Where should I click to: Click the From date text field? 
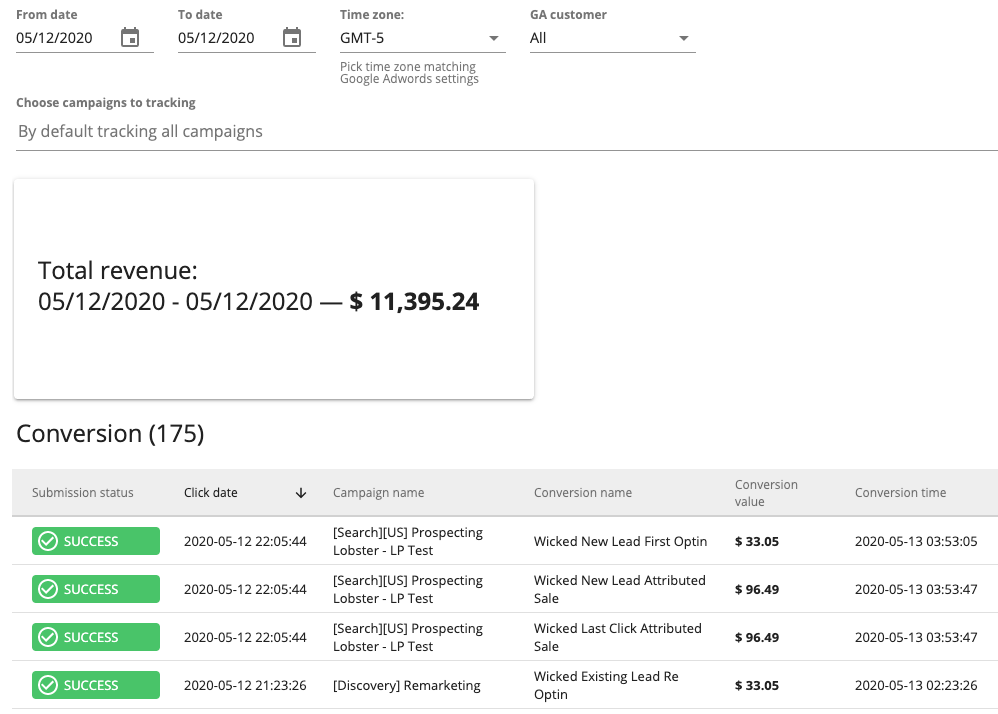pos(64,38)
